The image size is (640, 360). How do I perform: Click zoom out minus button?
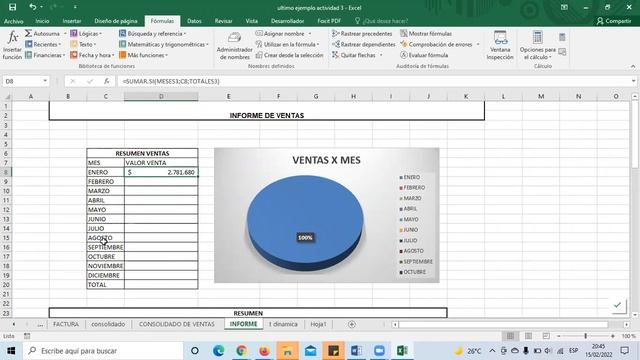click(x=559, y=336)
